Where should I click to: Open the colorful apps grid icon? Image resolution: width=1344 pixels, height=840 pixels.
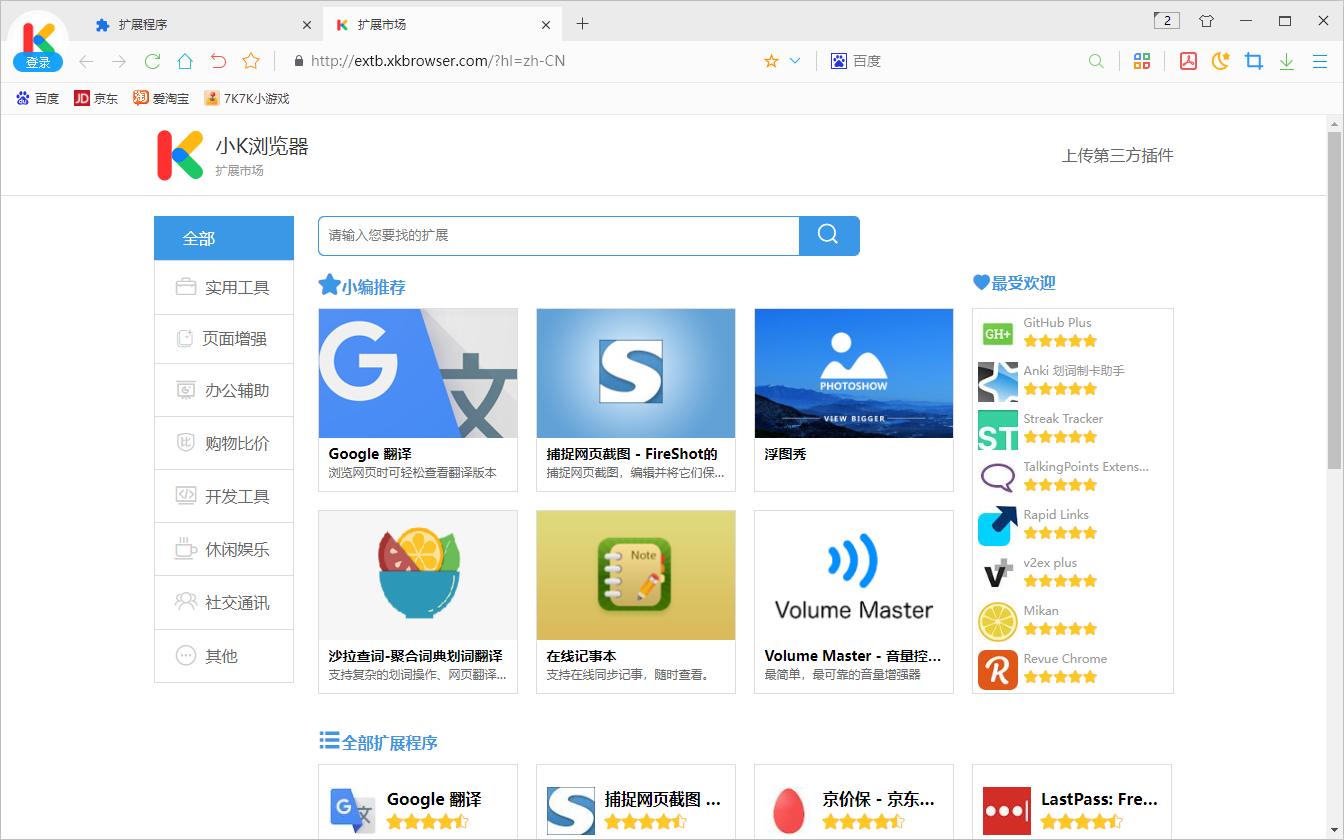pyautogui.click(x=1141, y=61)
